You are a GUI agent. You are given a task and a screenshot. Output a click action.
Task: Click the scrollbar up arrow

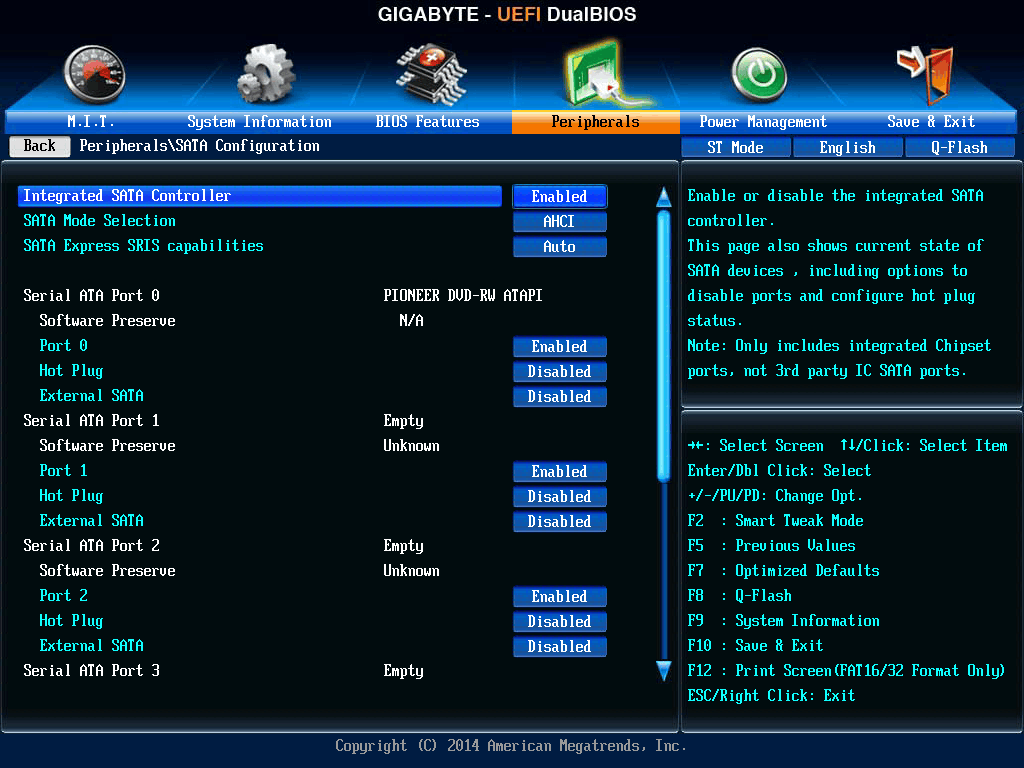coord(664,197)
